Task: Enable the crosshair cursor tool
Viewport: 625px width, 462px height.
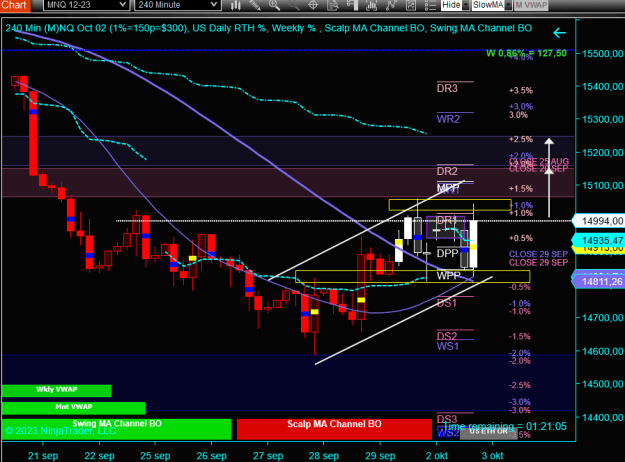Action: point(313,5)
